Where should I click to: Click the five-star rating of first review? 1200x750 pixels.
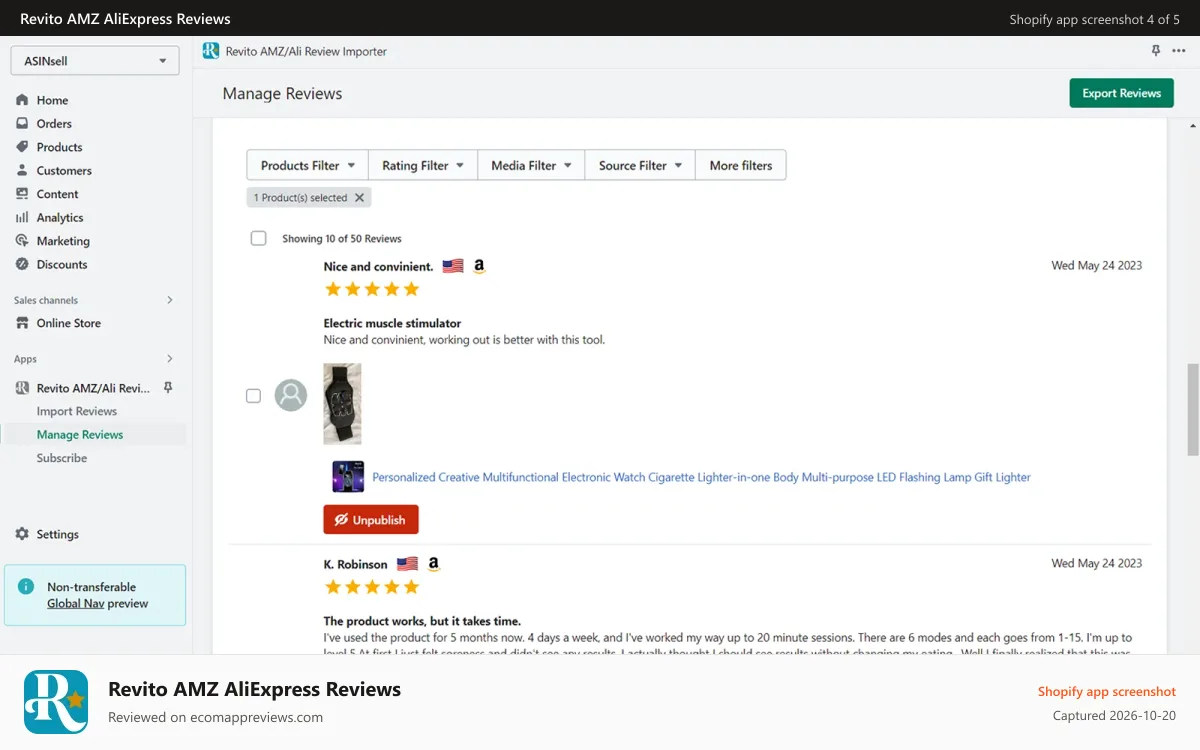click(372, 289)
